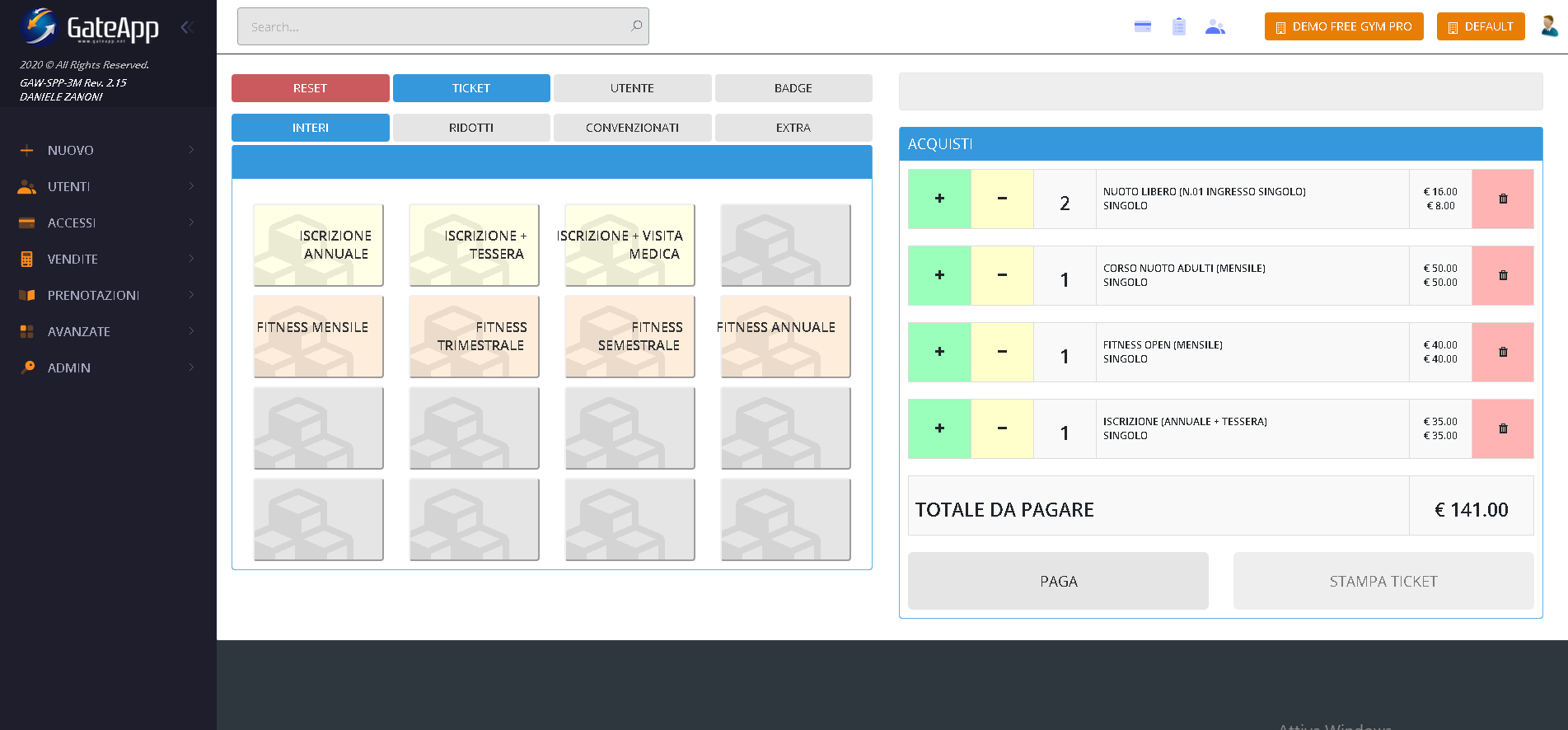The width and height of the screenshot is (1568, 730).
Task: Switch to the Ridotti tab
Action: tap(471, 128)
